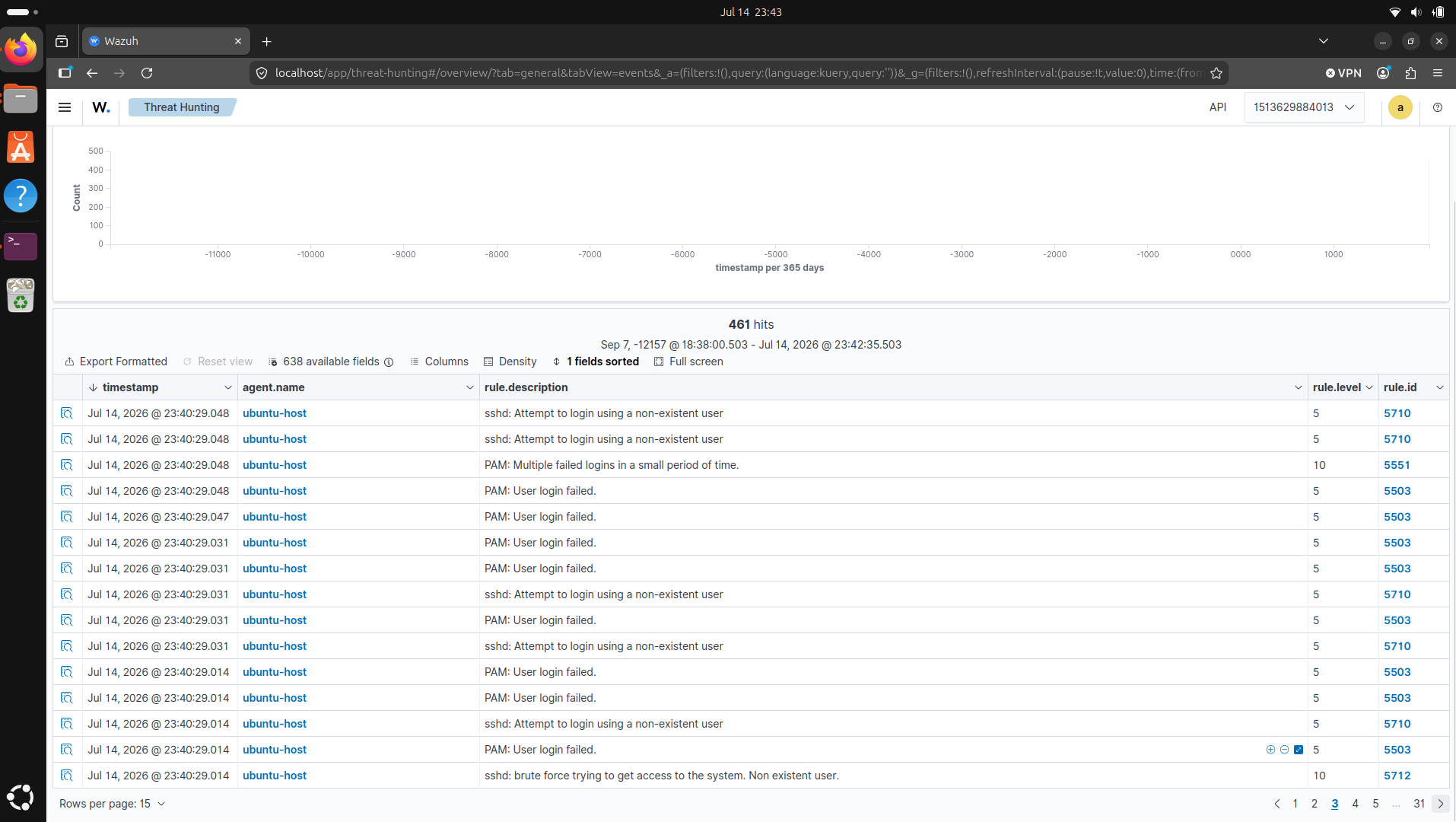This screenshot has width=1456, height=822.
Task: Expand cell content on the hovered PAM row
Action: tap(1299, 750)
